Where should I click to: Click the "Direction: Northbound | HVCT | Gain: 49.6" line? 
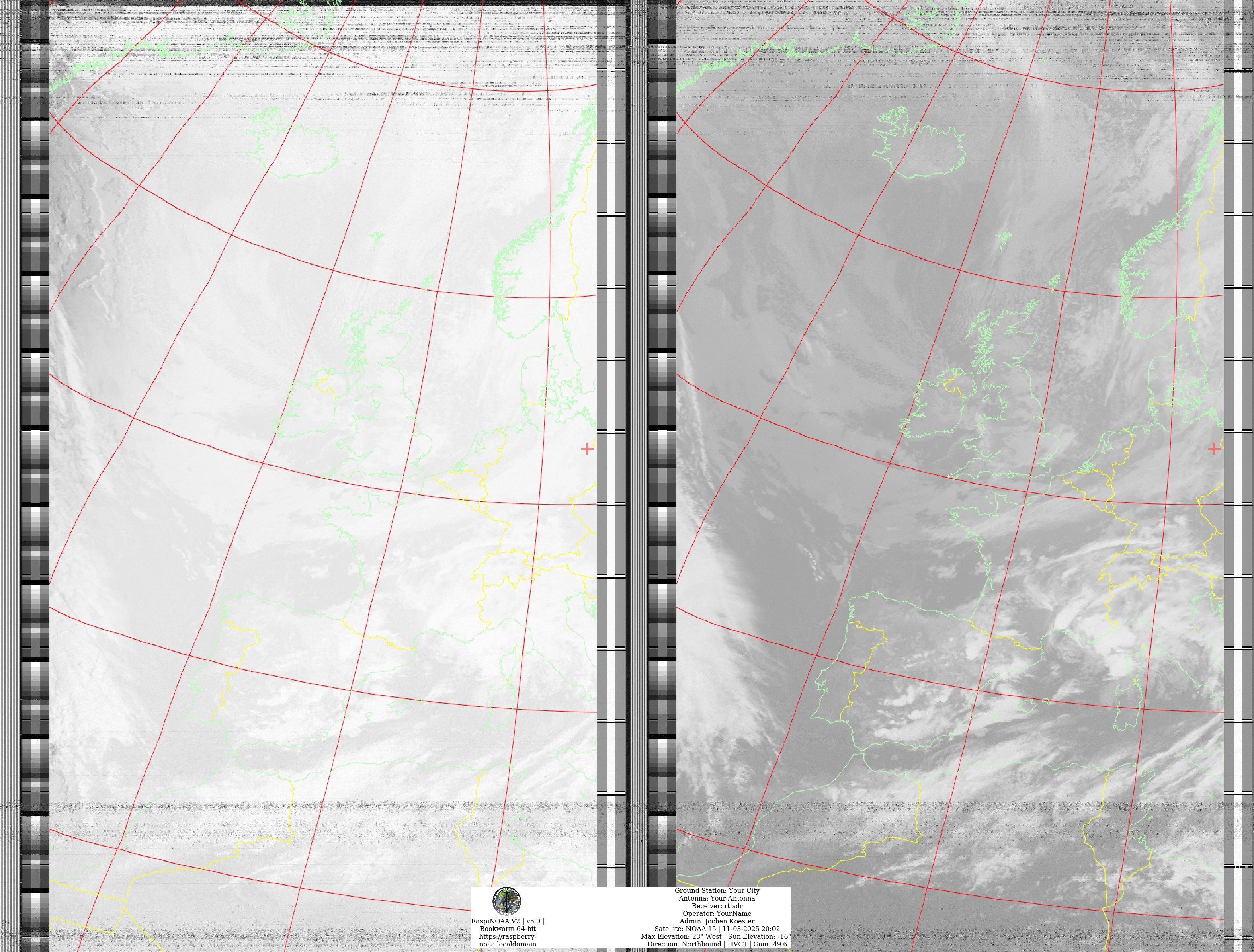[717, 944]
